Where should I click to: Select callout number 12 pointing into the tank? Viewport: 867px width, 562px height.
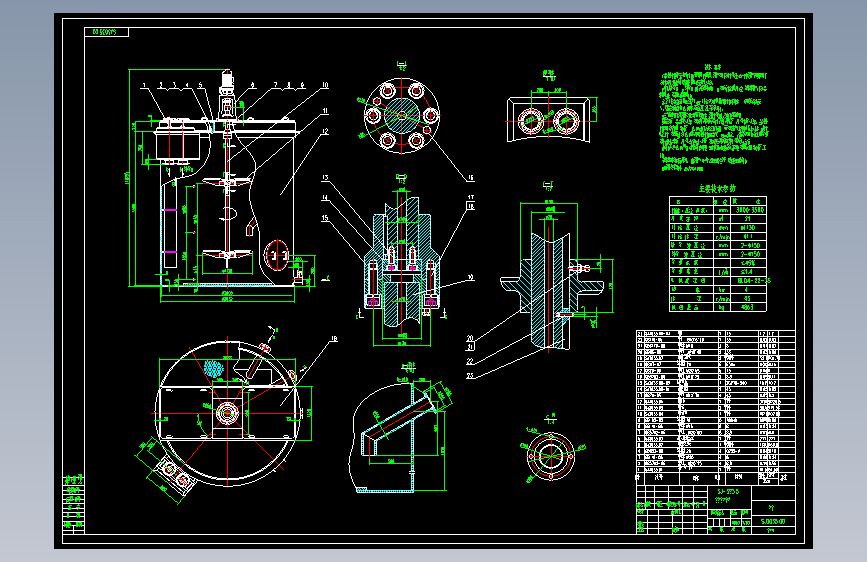tap(325, 131)
